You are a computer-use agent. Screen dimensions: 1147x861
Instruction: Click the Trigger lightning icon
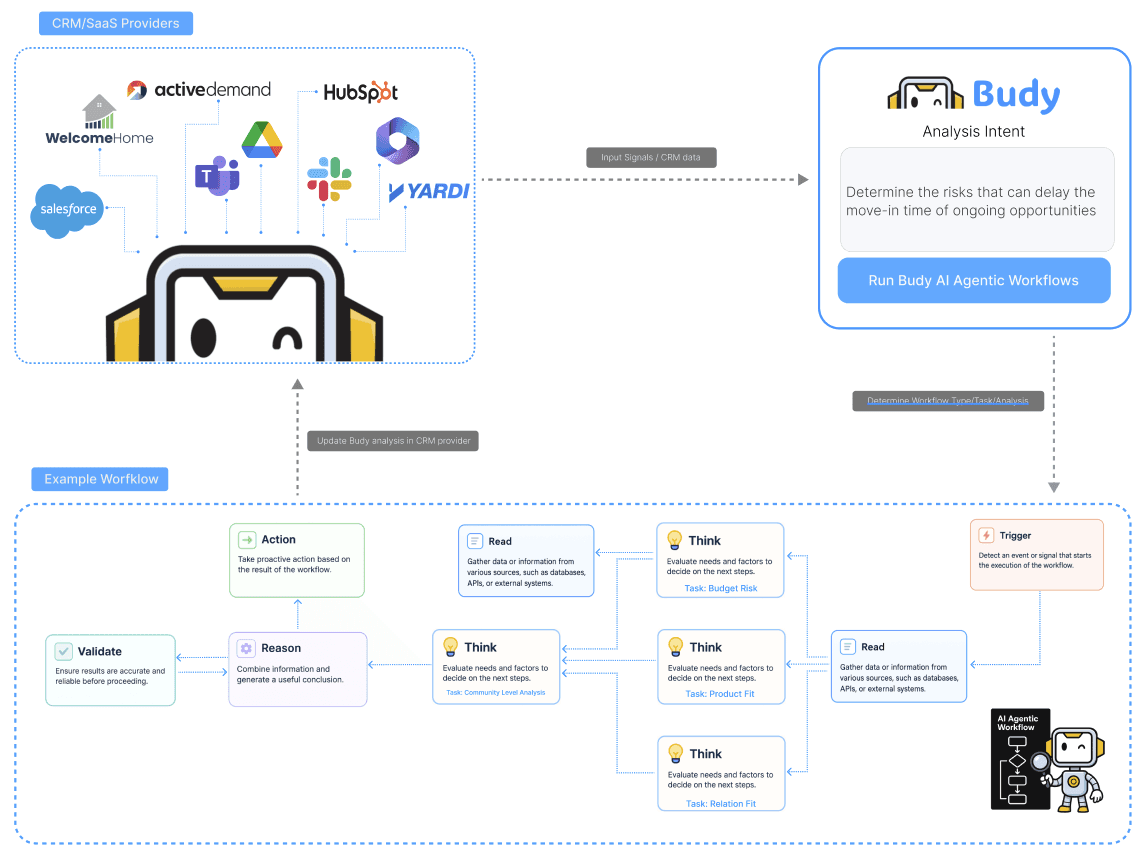click(x=986, y=535)
